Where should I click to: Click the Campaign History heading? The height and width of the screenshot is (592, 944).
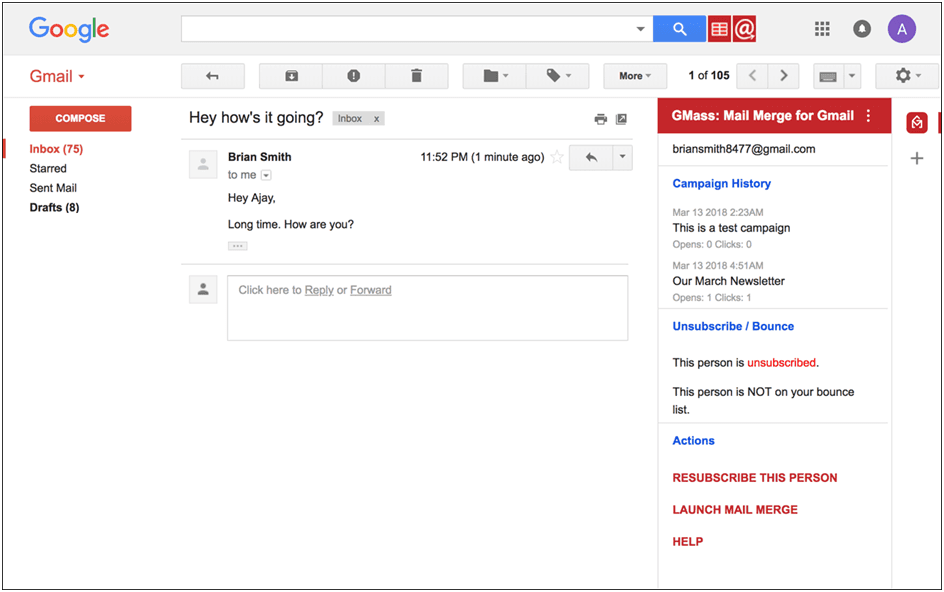[721, 184]
